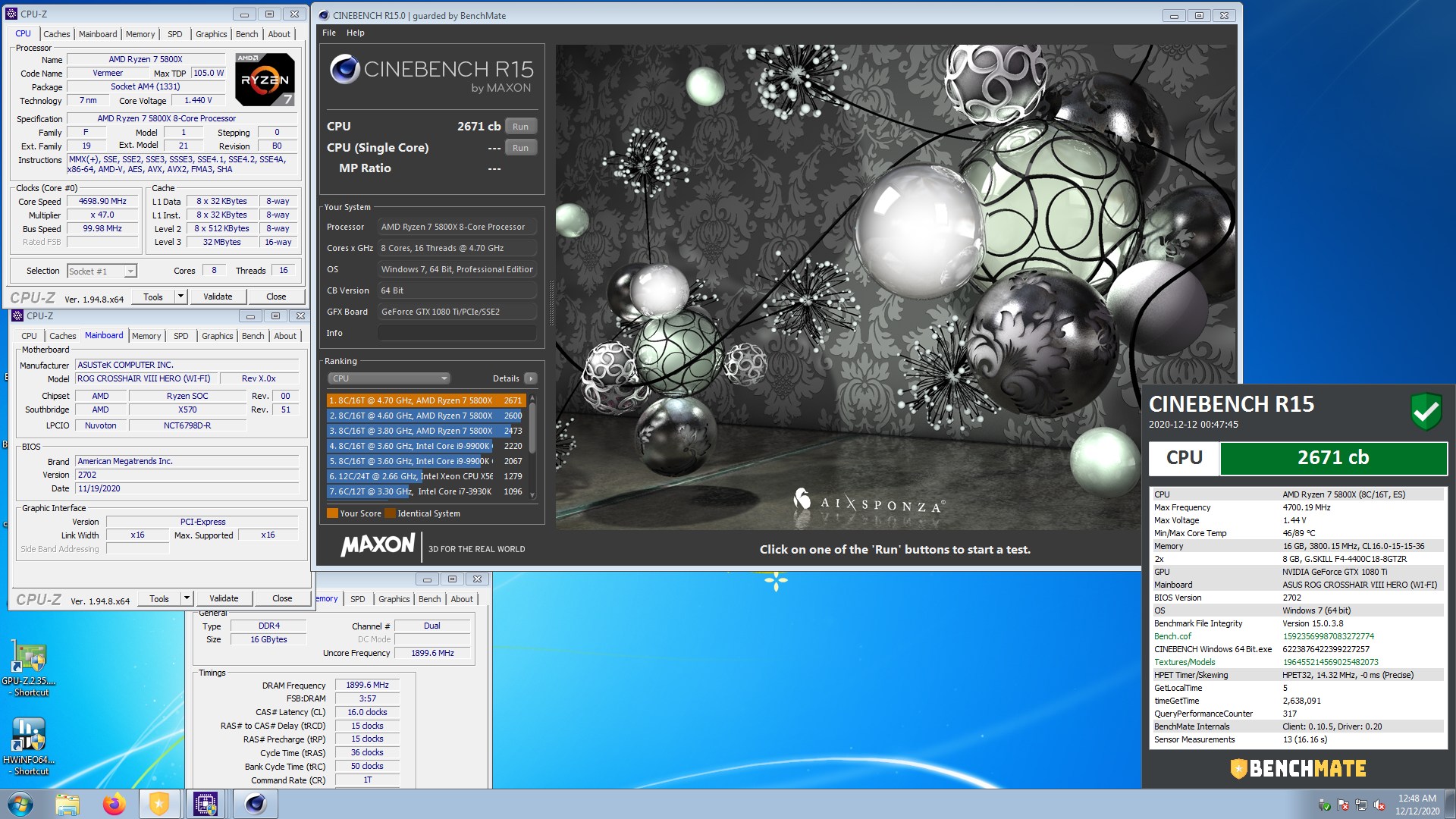Click the Cinebench R15 logo sphere

click(345, 70)
